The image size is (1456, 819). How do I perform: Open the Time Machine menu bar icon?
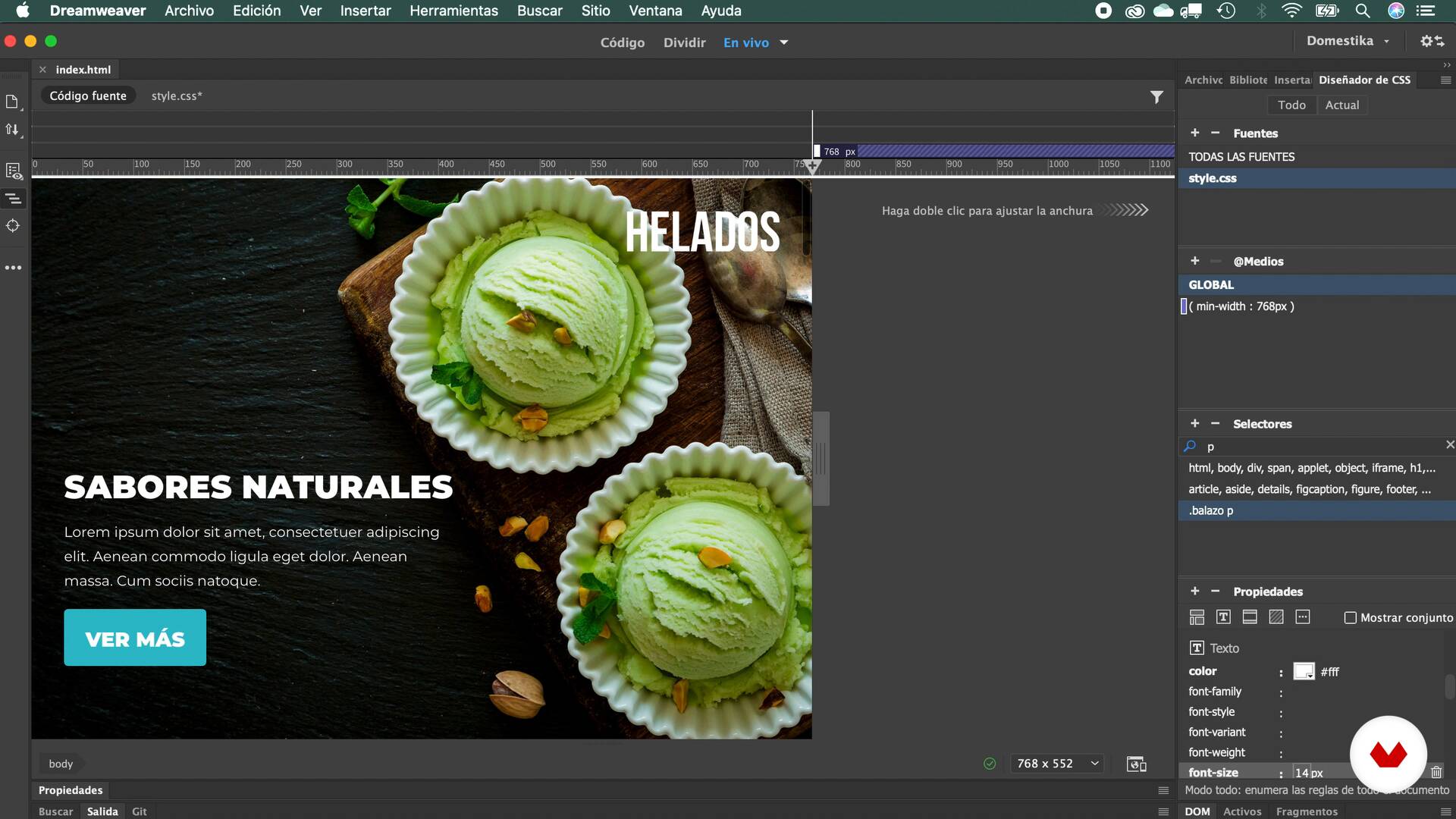1226,11
